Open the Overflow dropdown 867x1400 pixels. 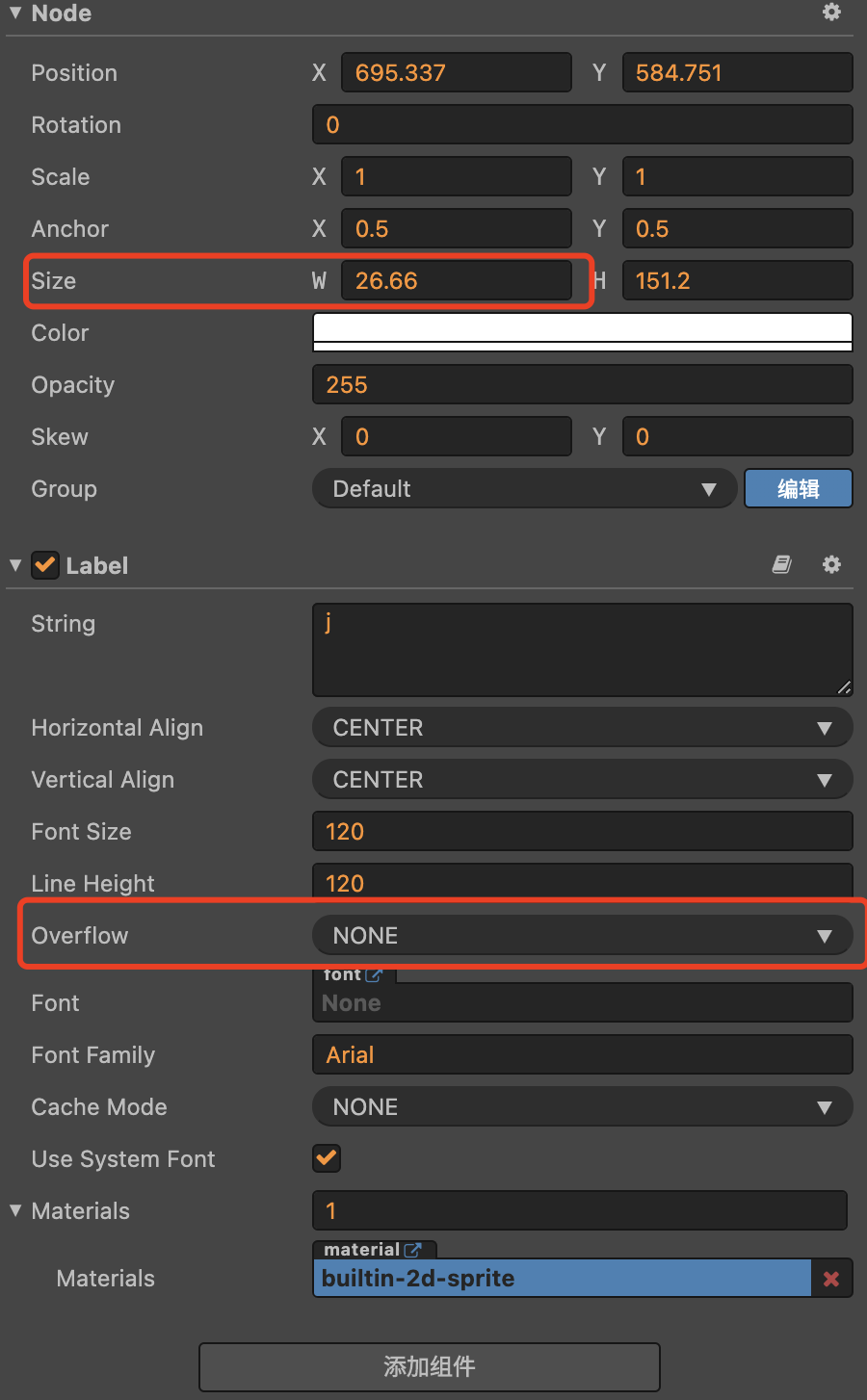pyautogui.click(x=582, y=936)
